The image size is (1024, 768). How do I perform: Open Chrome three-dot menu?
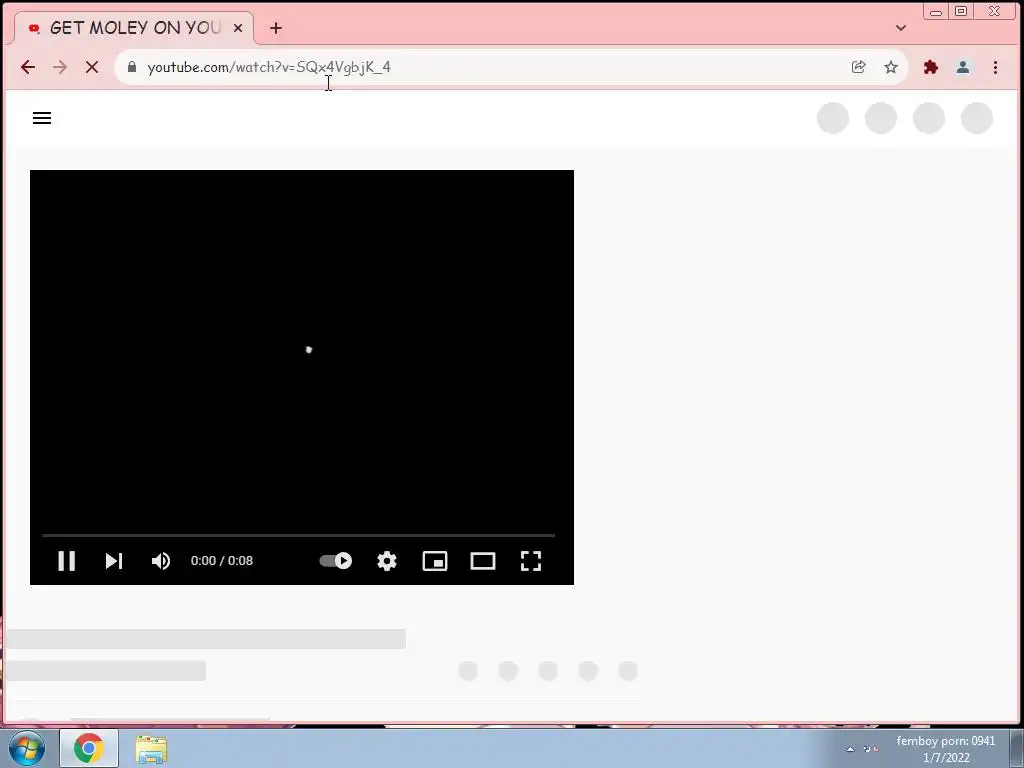pos(995,67)
